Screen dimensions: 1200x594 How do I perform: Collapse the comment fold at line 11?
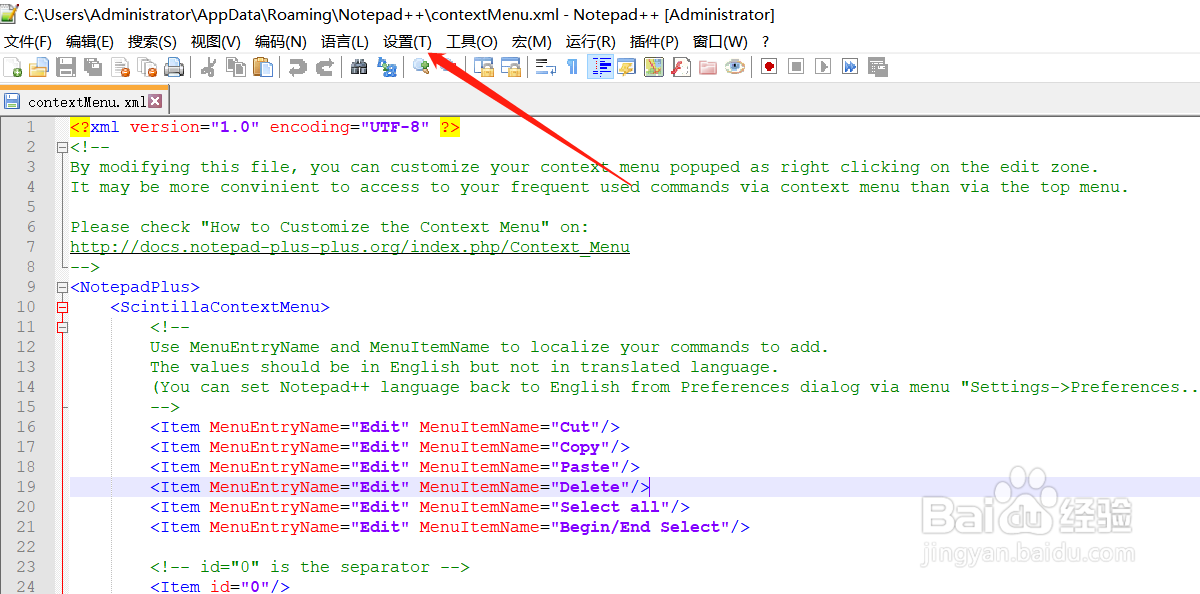click(x=62, y=327)
